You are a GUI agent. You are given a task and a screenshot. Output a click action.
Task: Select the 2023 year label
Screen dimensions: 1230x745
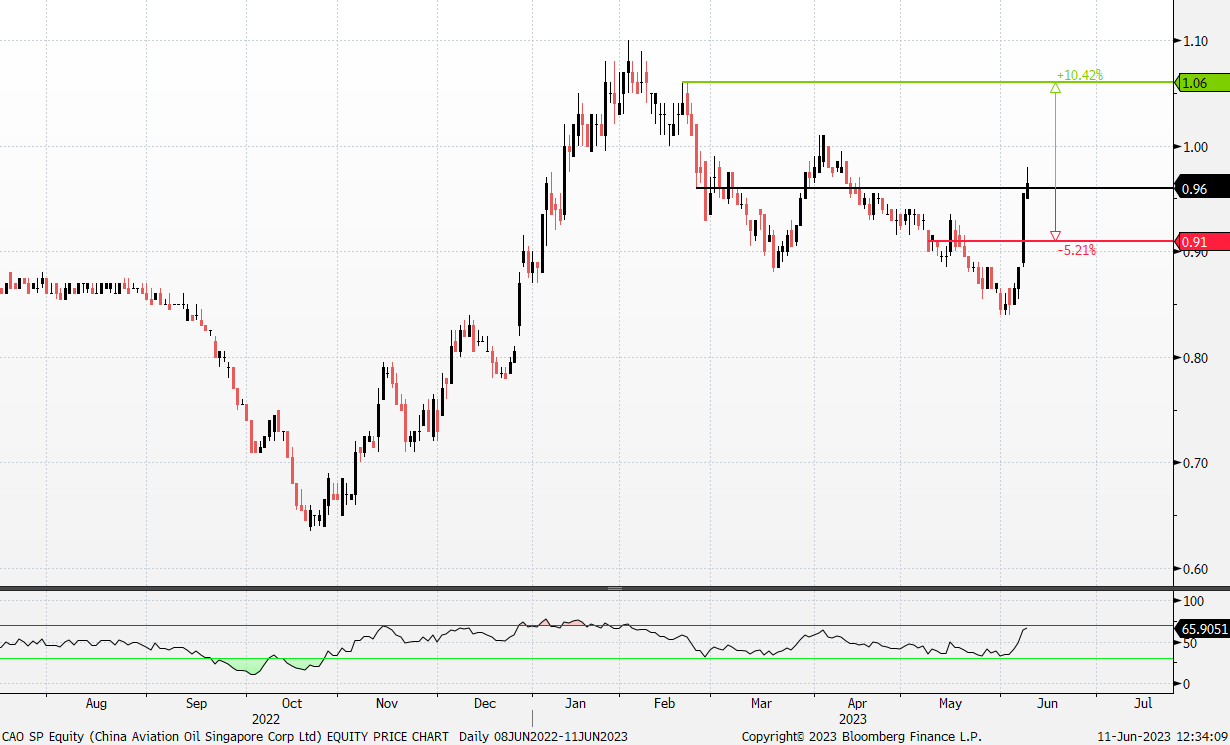pyautogui.click(x=852, y=718)
